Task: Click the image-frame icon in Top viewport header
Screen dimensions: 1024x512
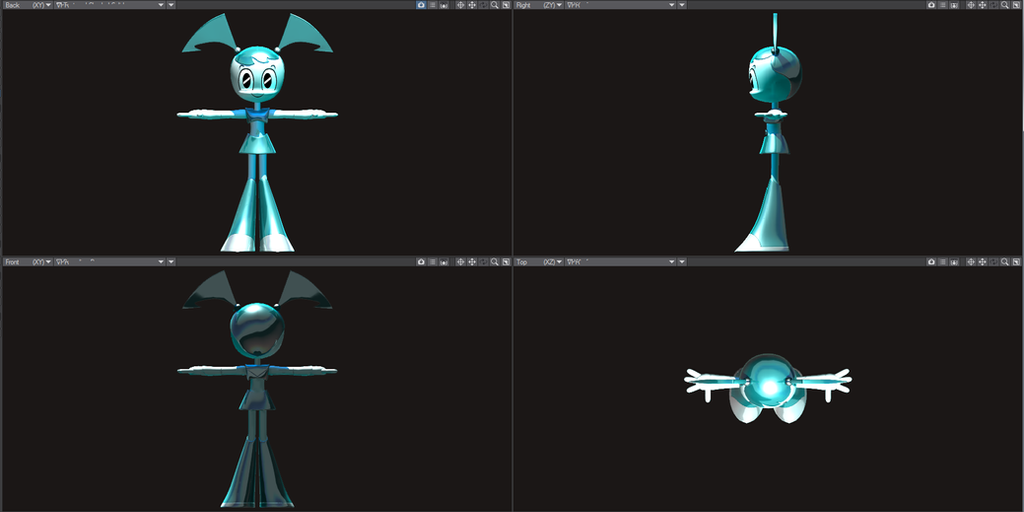Action: 953,261
